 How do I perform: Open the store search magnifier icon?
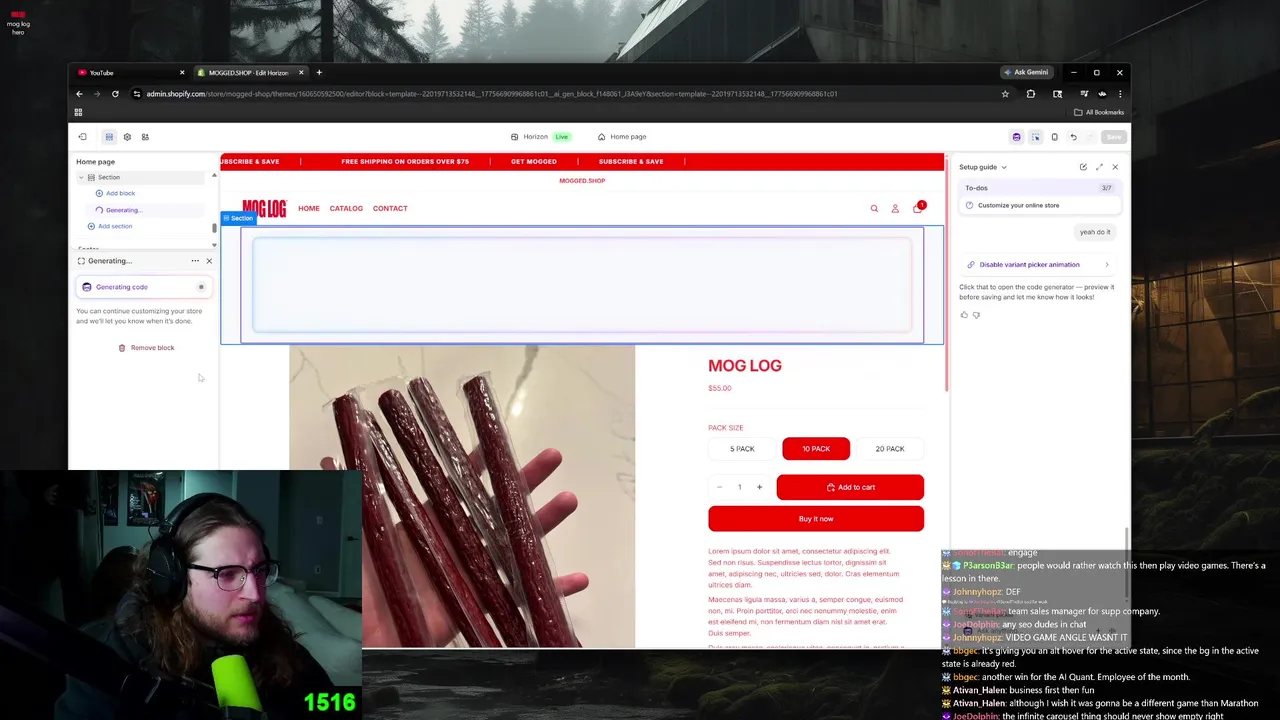click(874, 208)
